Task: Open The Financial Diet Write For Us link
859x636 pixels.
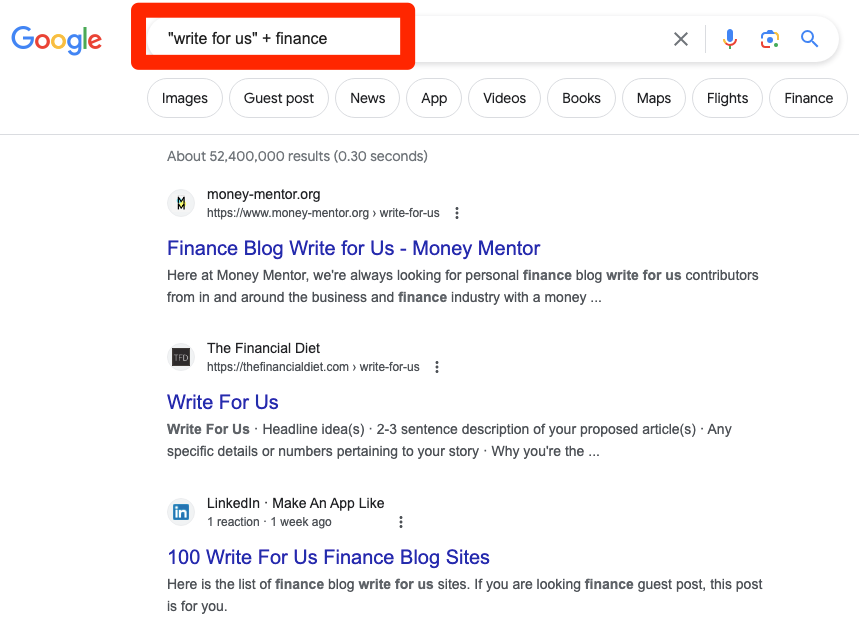Action: click(x=223, y=402)
